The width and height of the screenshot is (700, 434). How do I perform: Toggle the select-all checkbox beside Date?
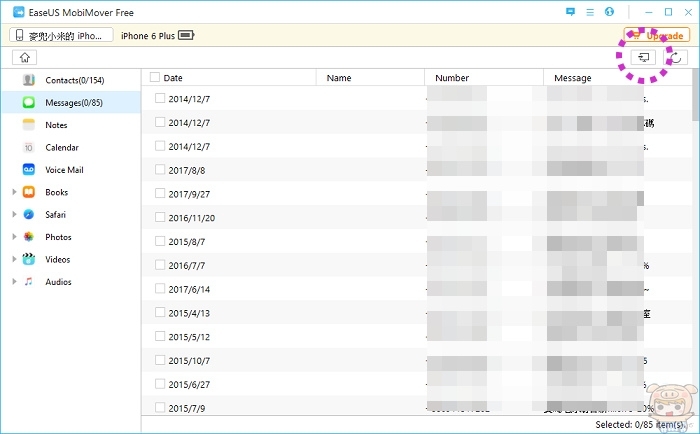coord(155,77)
